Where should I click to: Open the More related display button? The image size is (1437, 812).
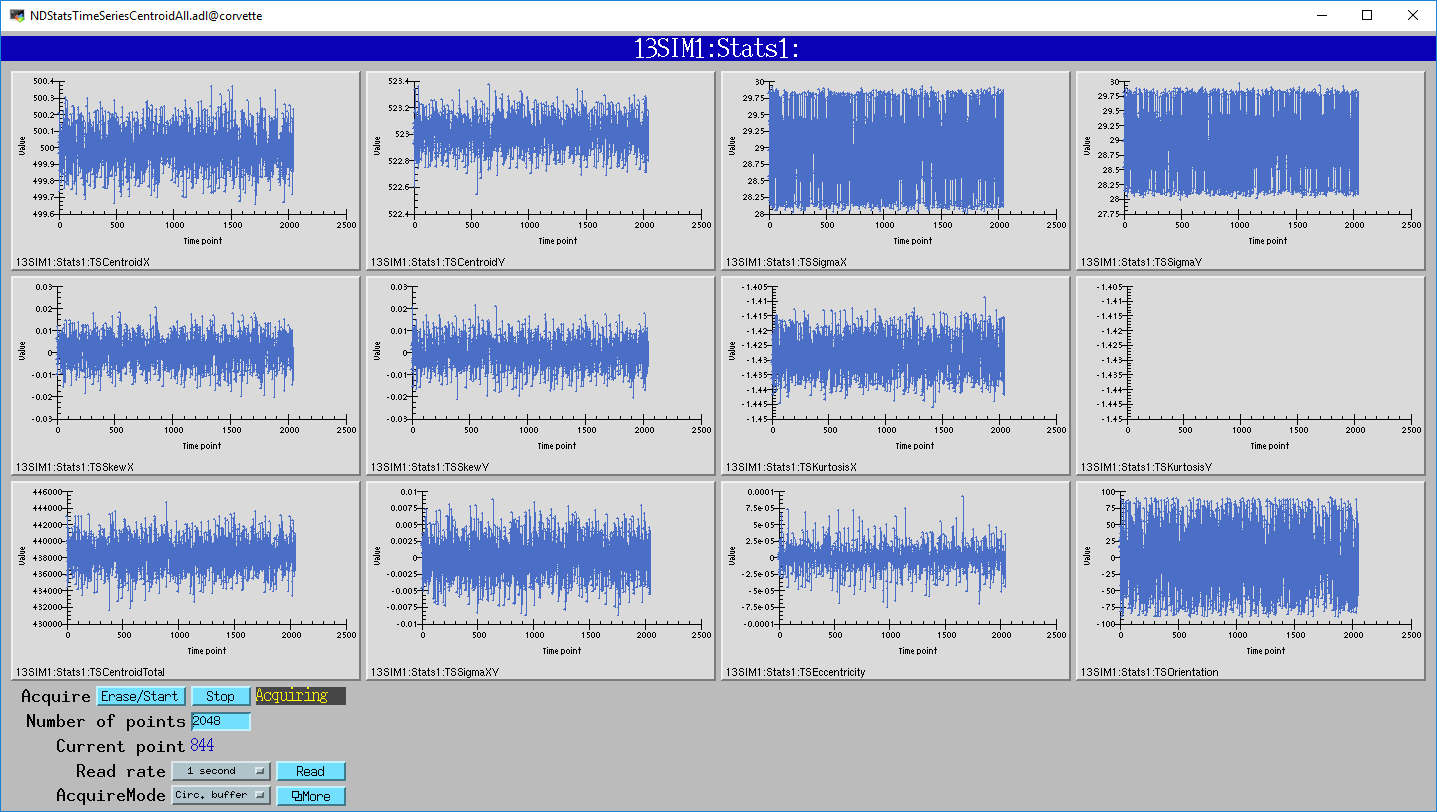pos(311,796)
